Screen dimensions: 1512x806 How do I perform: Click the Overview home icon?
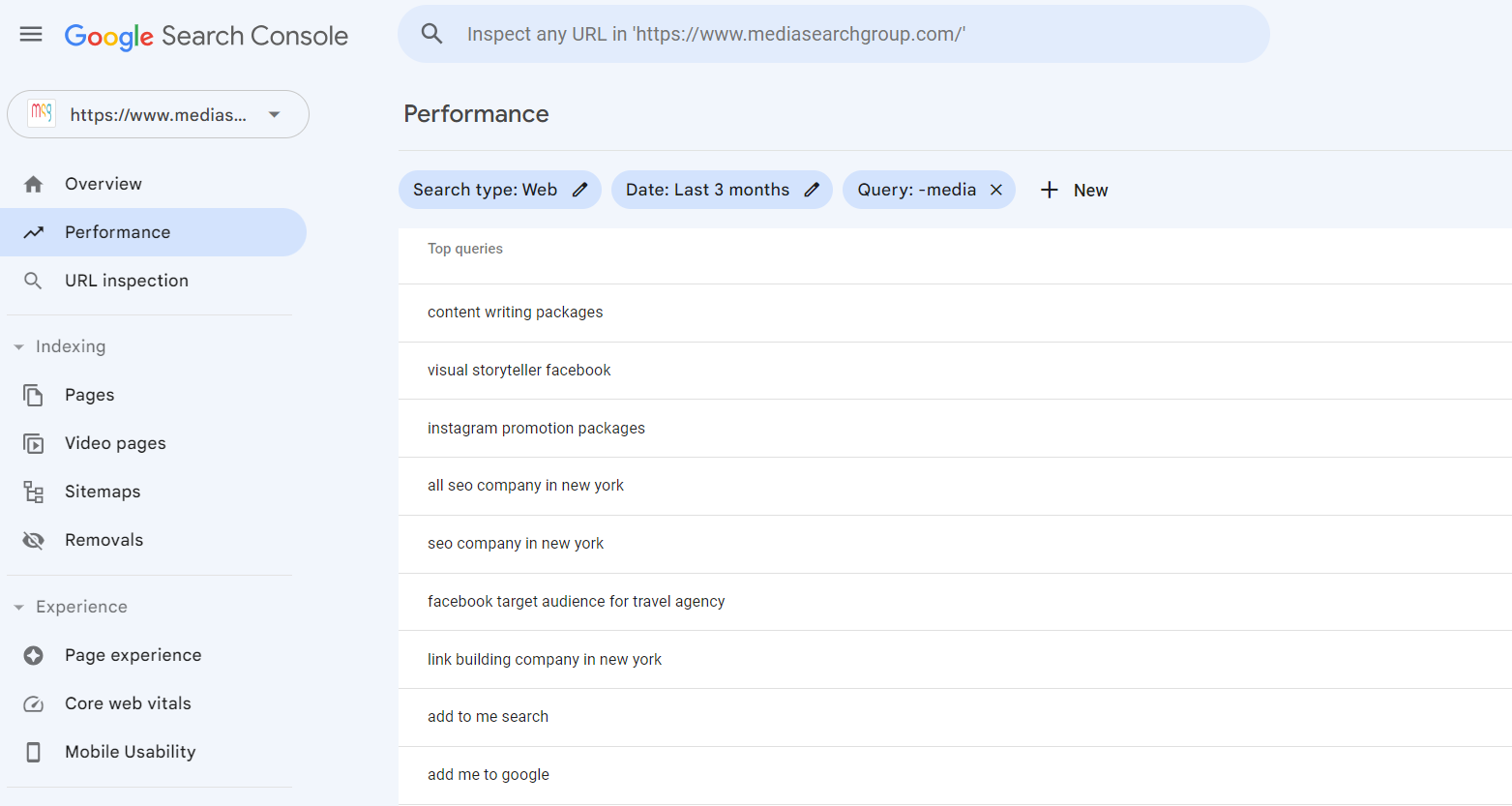pos(33,184)
